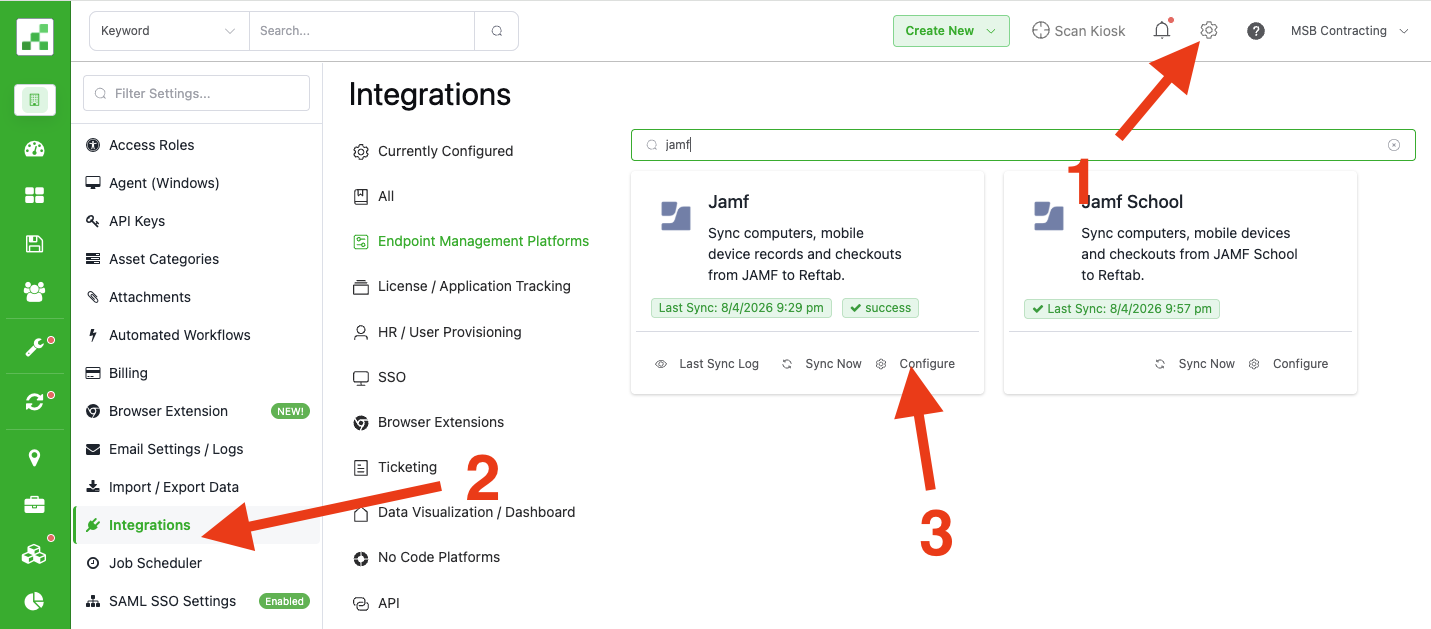Click the NEW! badge on Browser Extension
1431x629 pixels.
290,411
